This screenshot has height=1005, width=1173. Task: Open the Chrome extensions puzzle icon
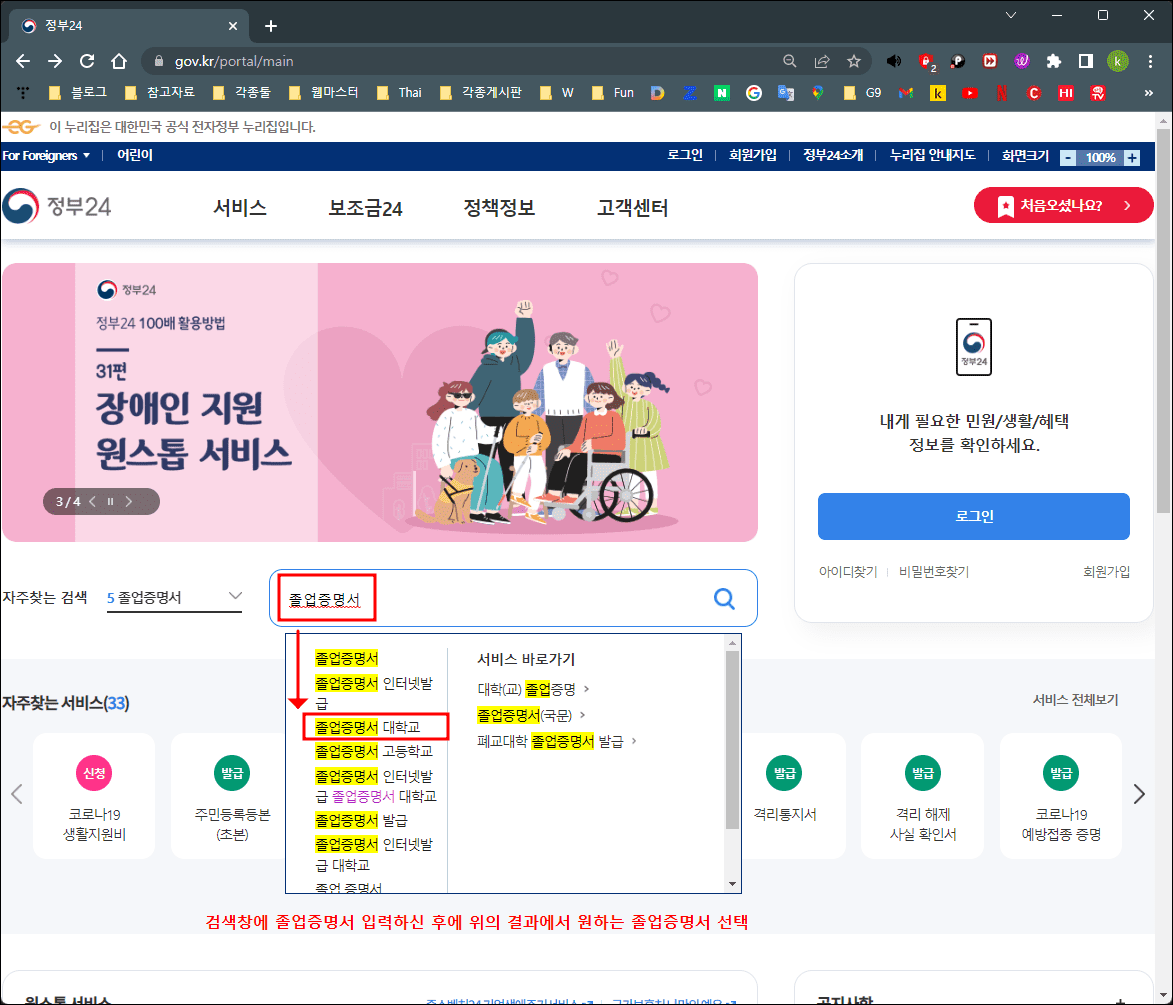point(1053,60)
